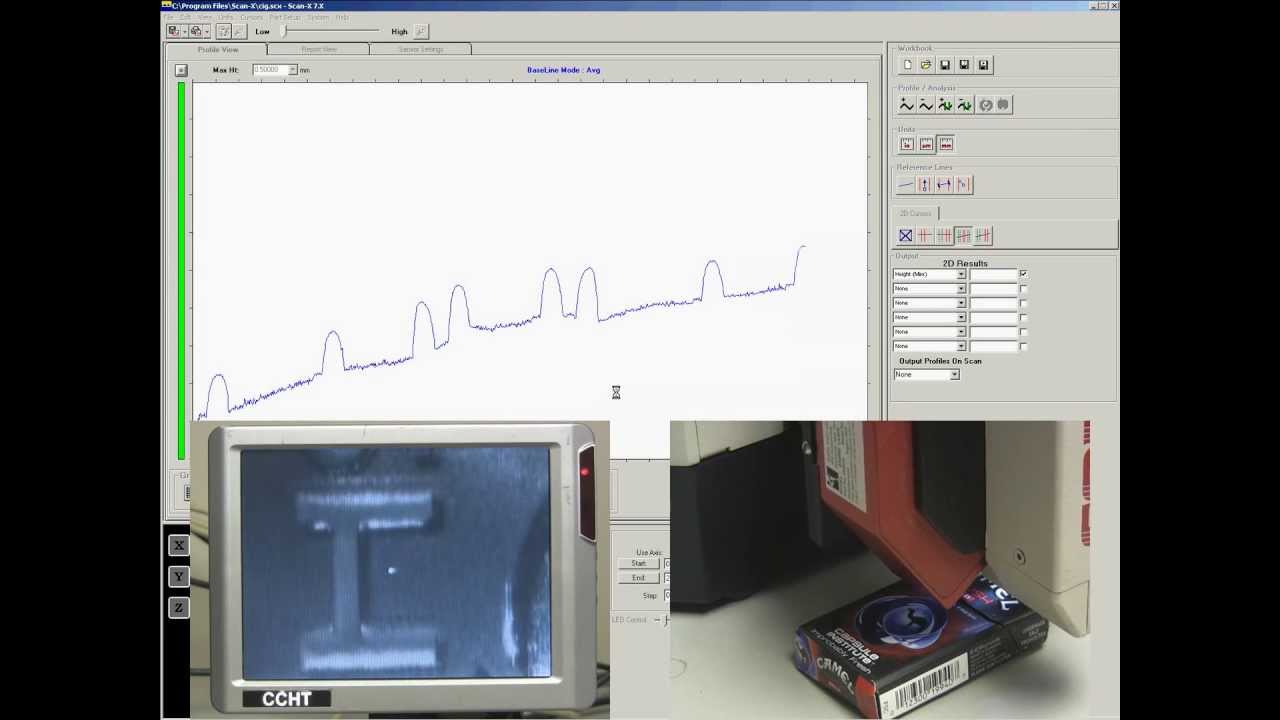Viewport: 1280px width, 720px height.
Task: Switch units to inches
Action: 907,144
